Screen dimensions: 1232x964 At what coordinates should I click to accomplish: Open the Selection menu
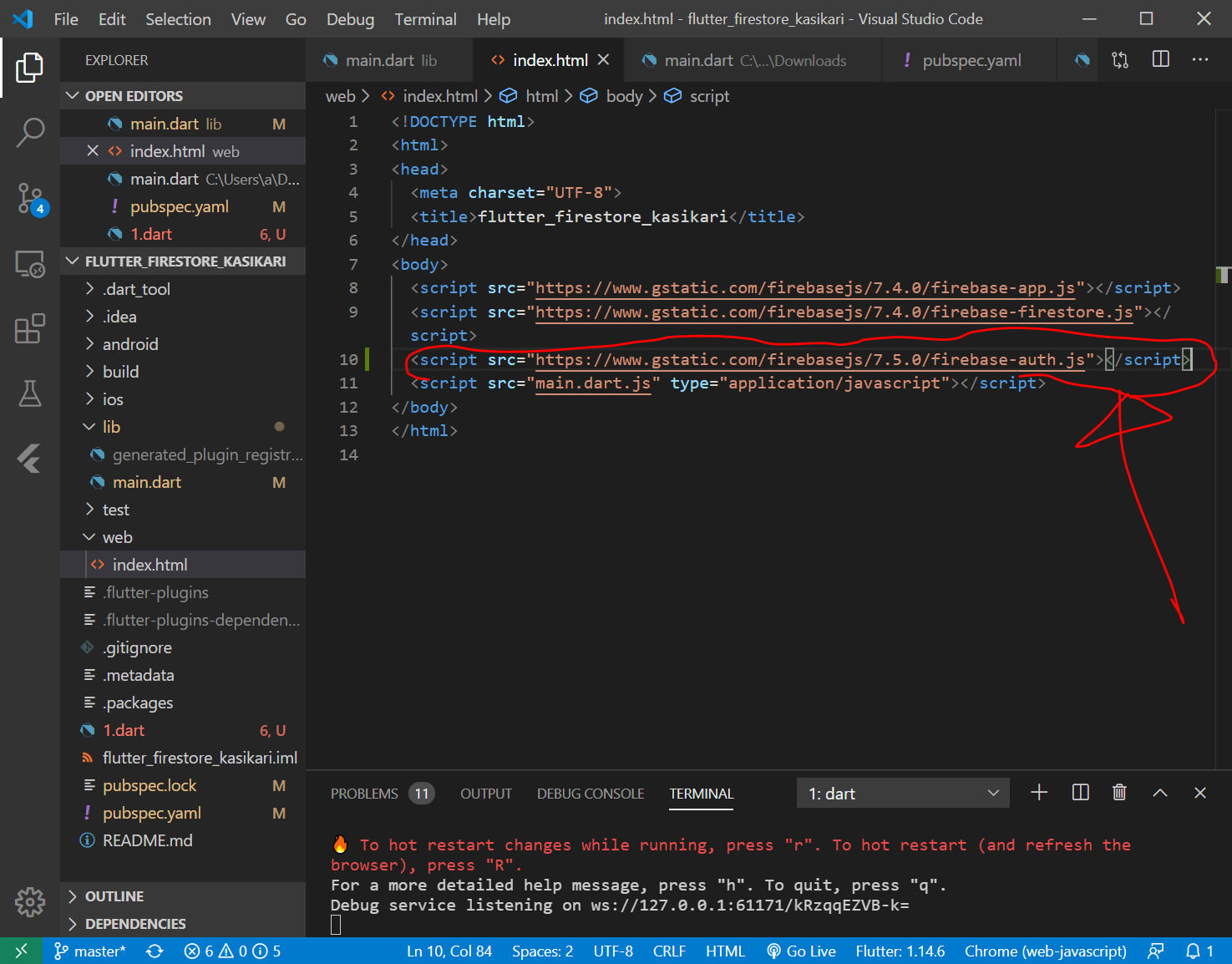coord(178,19)
